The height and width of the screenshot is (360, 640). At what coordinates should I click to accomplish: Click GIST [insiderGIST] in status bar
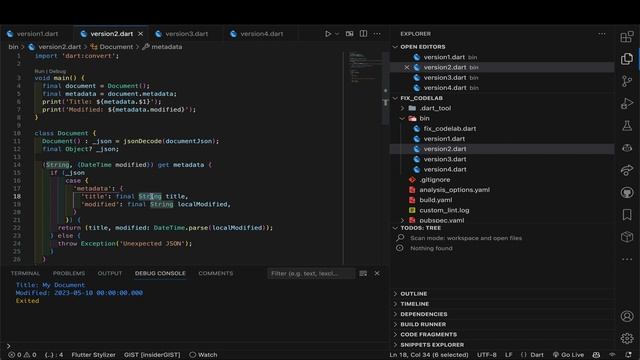[152, 355]
